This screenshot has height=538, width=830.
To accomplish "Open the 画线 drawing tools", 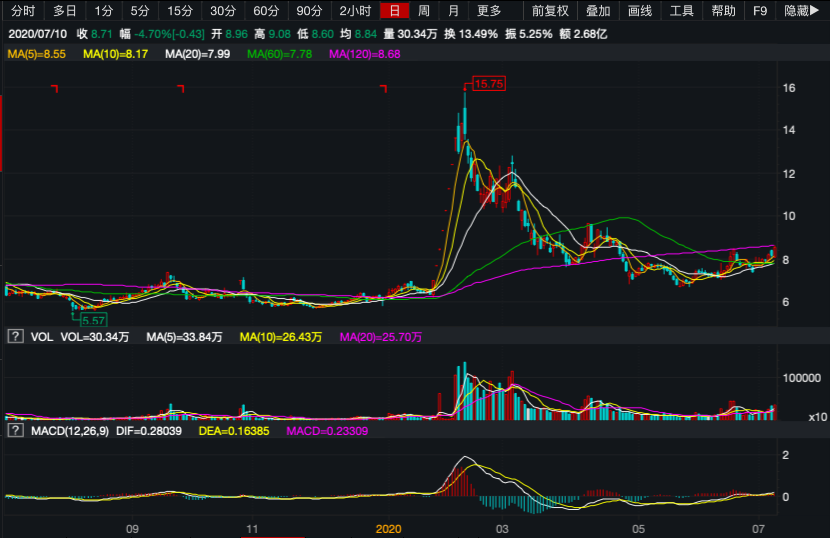I will tap(640, 10).
